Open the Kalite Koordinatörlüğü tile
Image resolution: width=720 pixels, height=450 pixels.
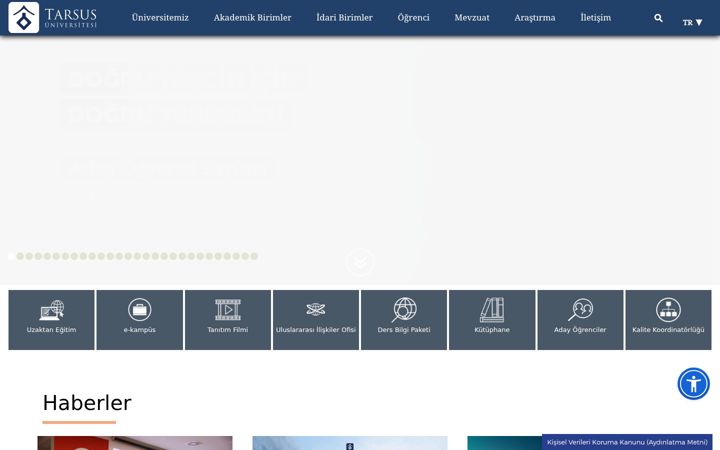click(x=669, y=320)
